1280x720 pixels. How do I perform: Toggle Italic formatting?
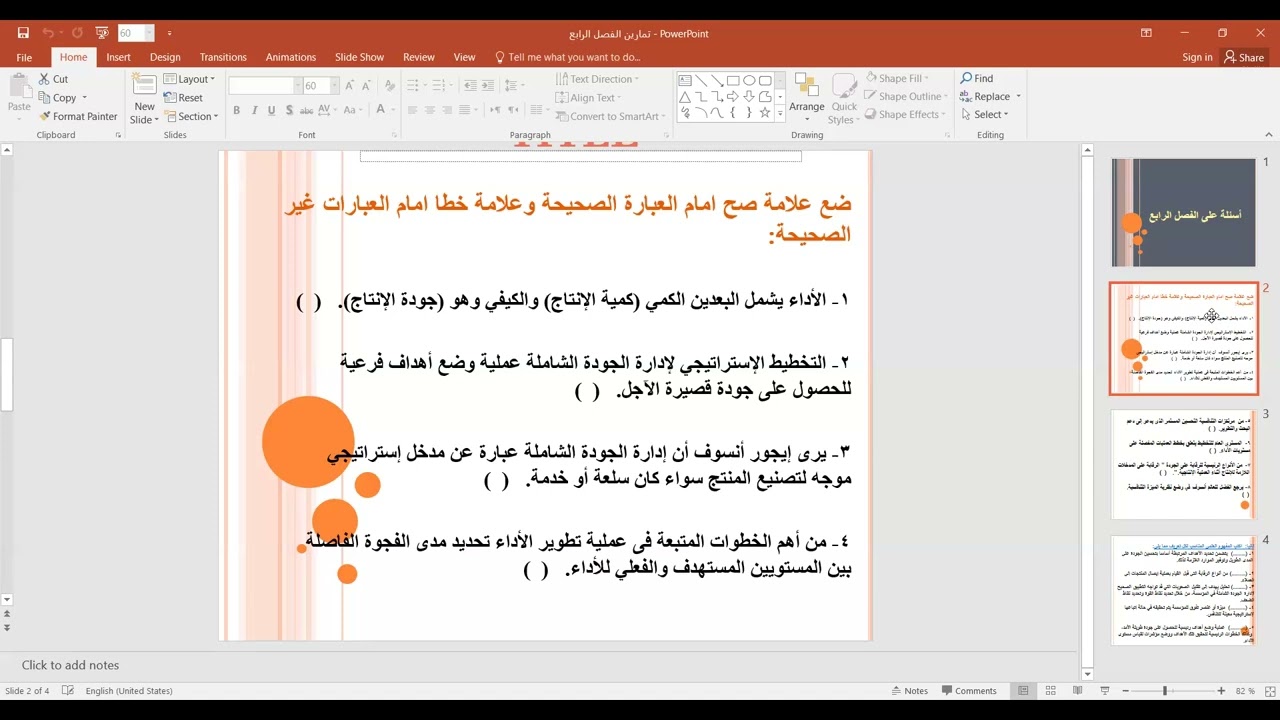pyautogui.click(x=254, y=110)
